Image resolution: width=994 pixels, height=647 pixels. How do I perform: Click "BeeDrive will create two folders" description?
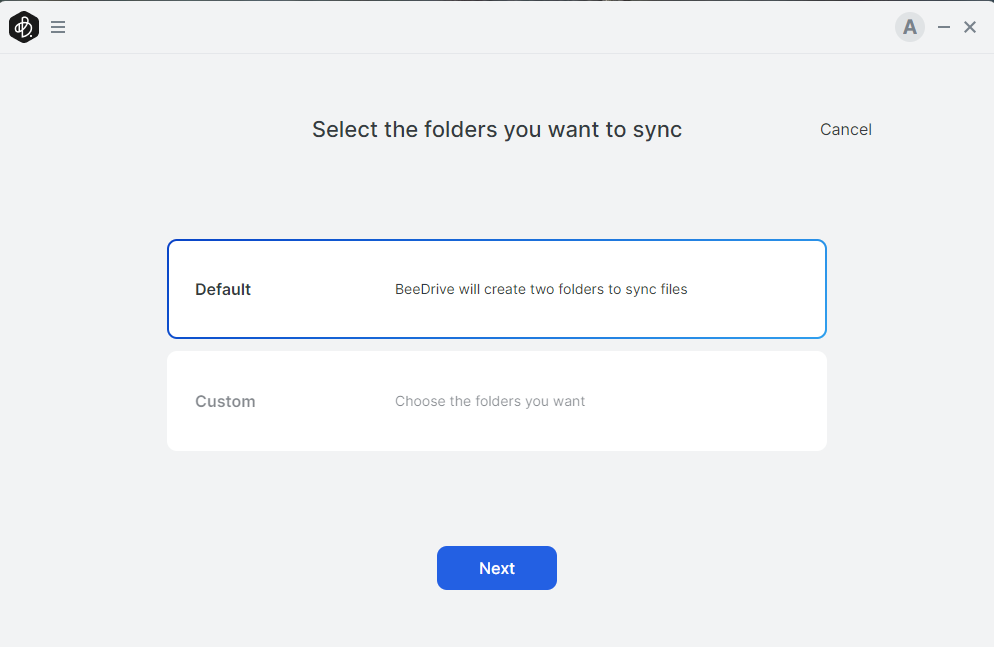click(541, 289)
